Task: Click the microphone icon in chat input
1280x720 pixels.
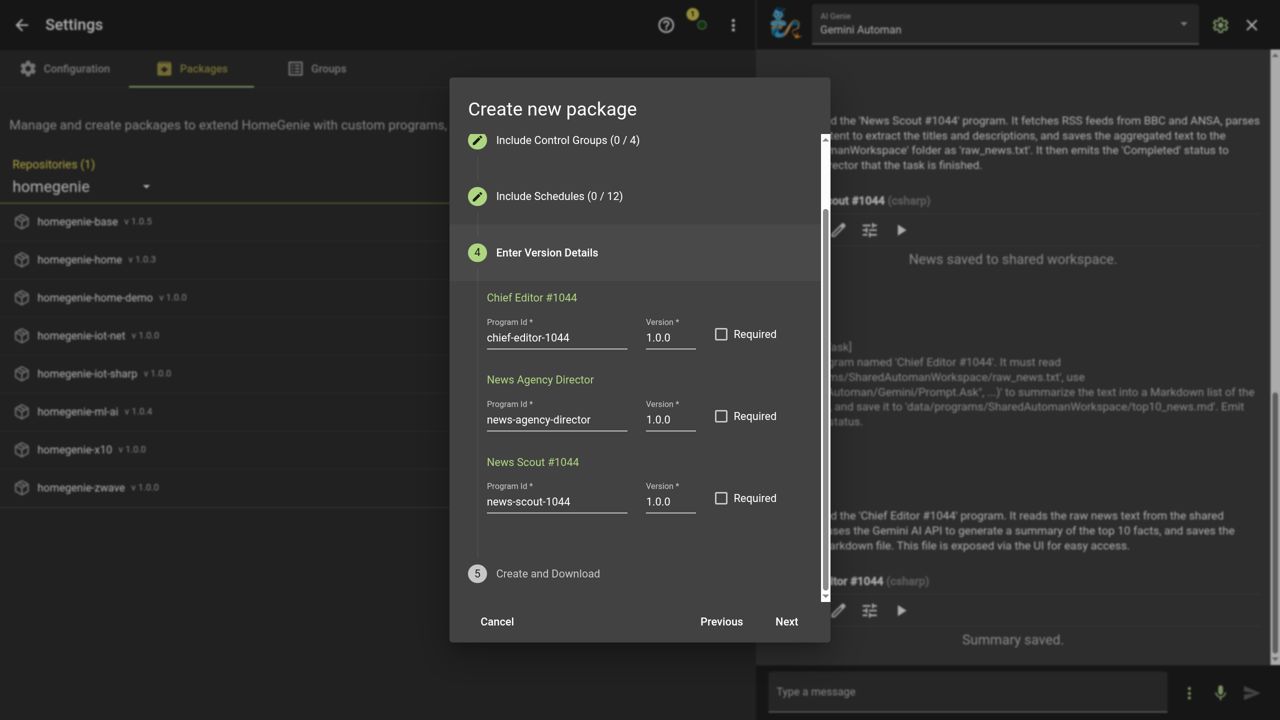Action: click(x=1220, y=692)
